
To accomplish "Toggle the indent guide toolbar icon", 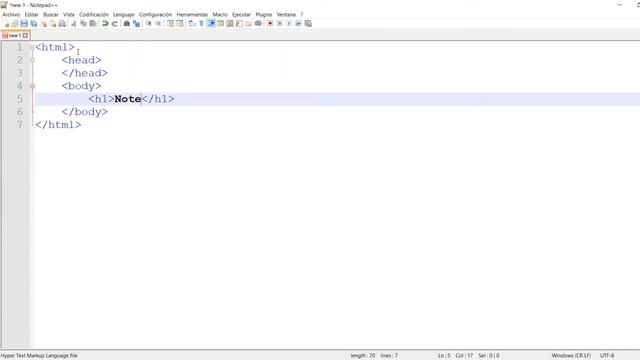I will [x=211, y=24].
